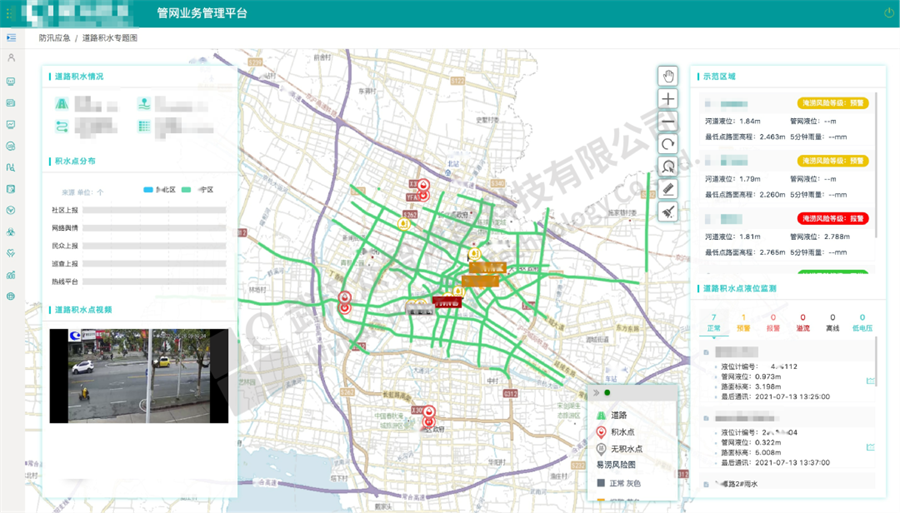Image resolution: width=900 pixels, height=513 pixels.
Task: Zoom out with the minus map tool
Action: point(668,122)
